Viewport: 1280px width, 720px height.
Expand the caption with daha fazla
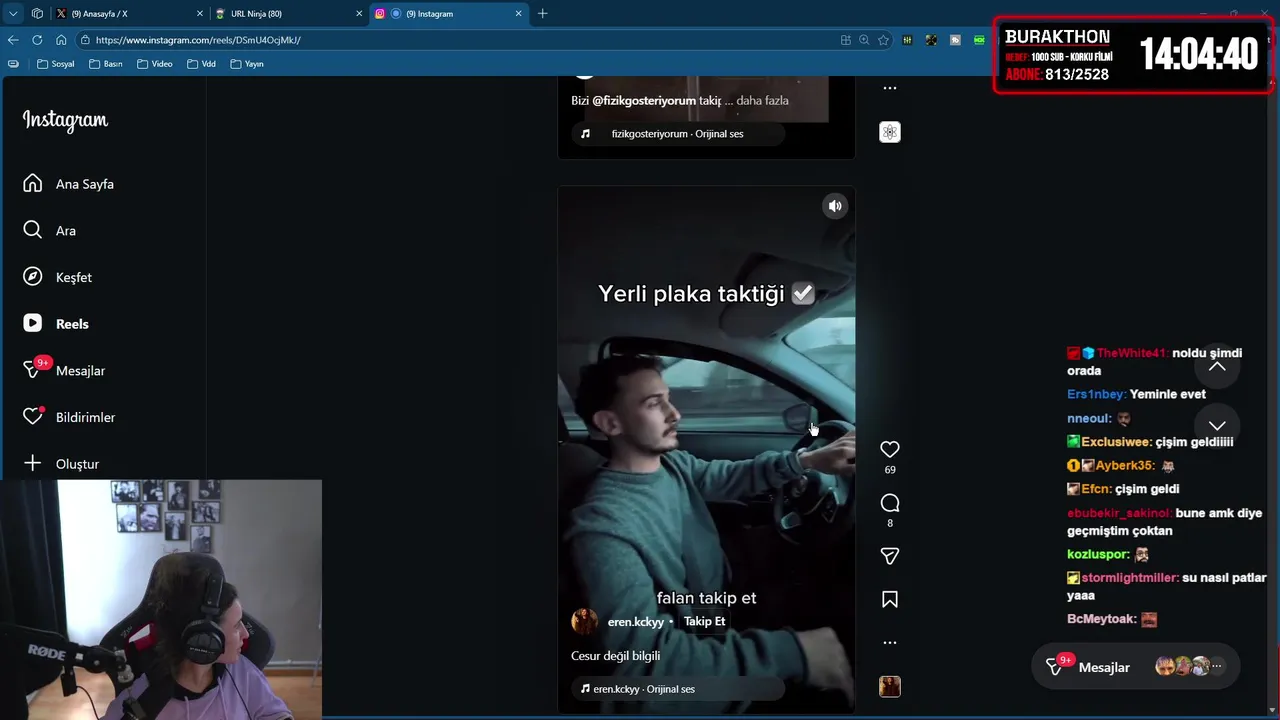[x=762, y=100]
